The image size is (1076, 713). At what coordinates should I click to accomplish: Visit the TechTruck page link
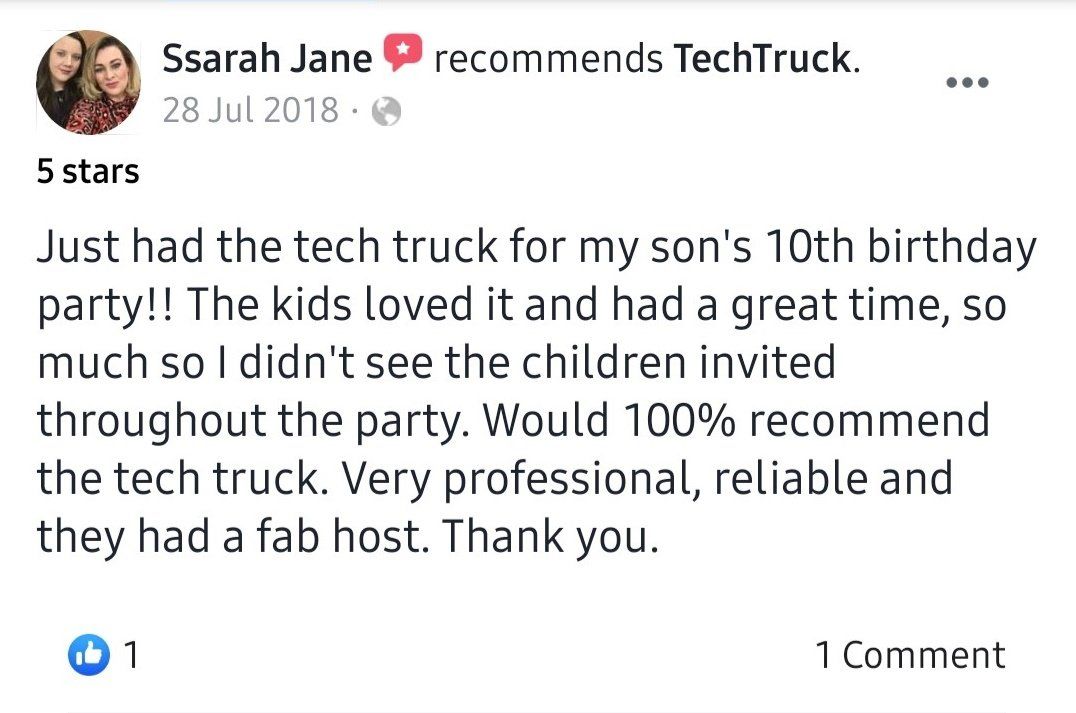coord(764,59)
